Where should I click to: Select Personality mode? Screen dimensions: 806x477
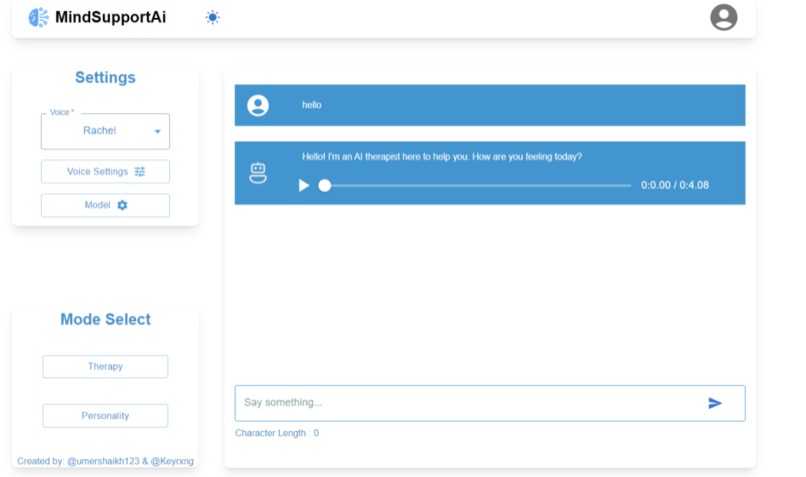(105, 416)
